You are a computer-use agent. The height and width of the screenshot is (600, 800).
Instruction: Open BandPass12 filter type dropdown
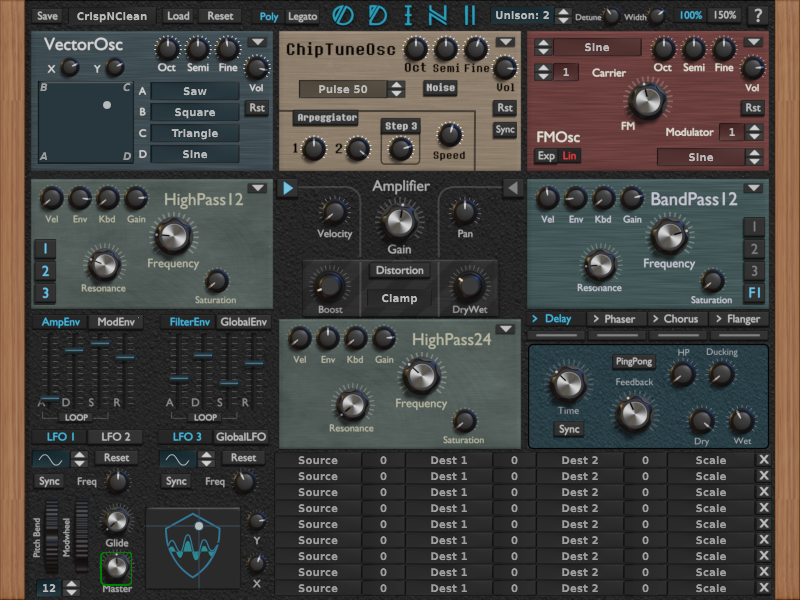[753, 188]
